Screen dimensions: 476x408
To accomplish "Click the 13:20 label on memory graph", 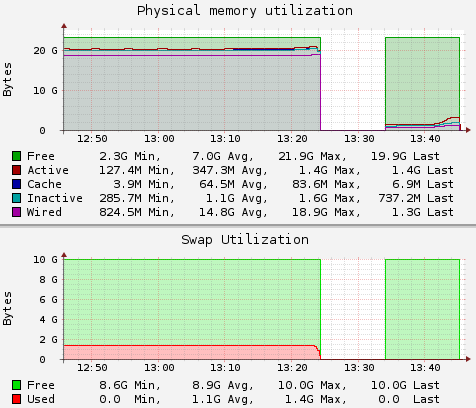I will click(x=292, y=139).
